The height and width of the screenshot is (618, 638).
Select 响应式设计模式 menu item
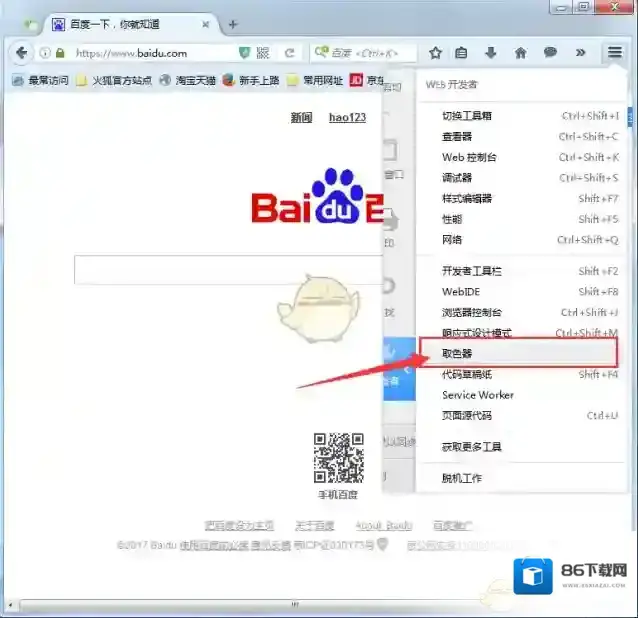523,333
